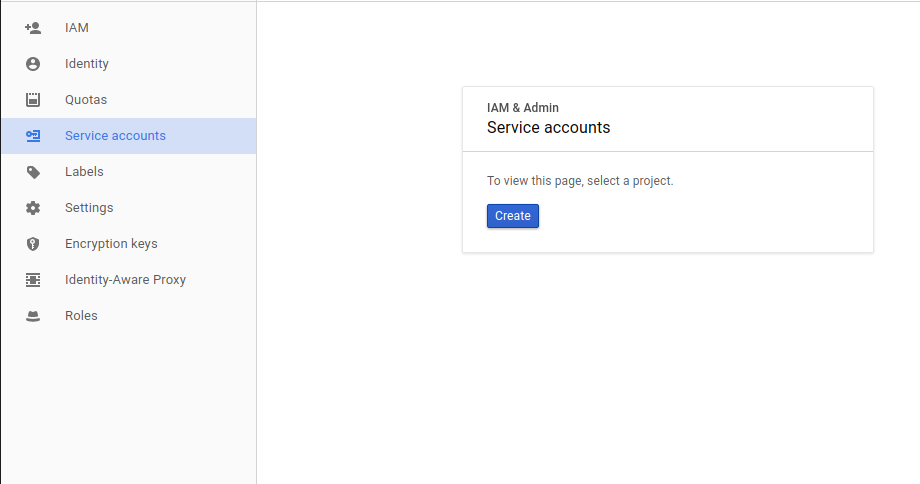
Task: Click the Settings gear icon
Action: pos(33,208)
